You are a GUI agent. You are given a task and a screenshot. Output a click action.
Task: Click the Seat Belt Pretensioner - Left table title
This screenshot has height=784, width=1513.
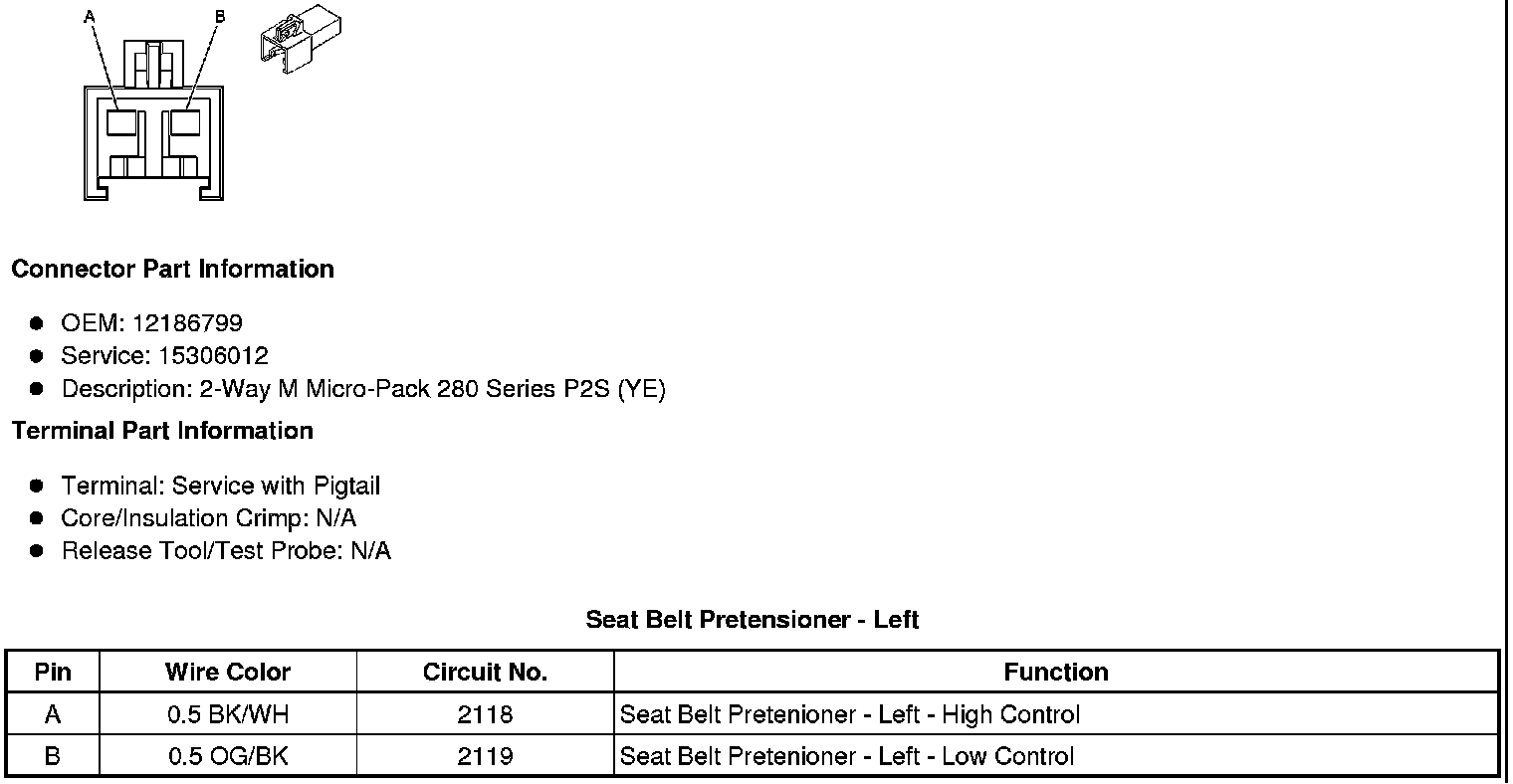[752, 620]
